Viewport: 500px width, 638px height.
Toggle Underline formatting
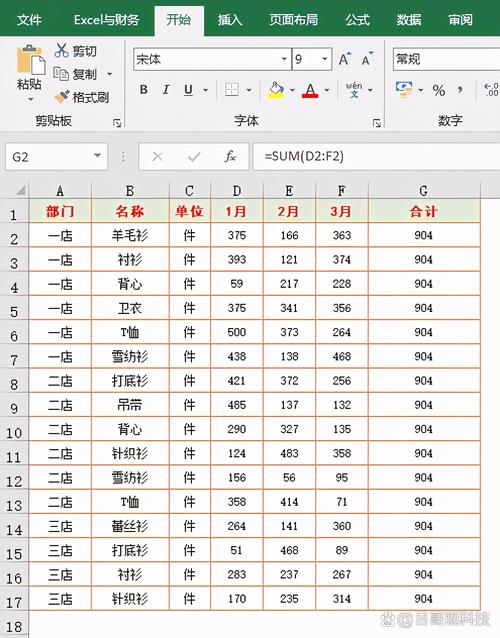coord(188,90)
